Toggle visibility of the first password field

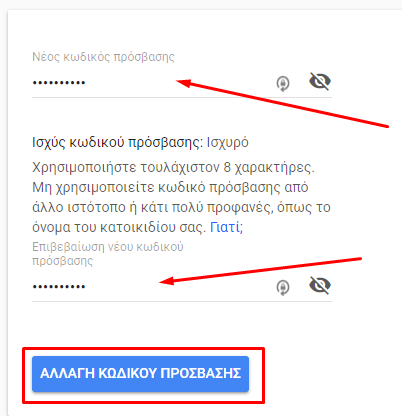tap(320, 81)
